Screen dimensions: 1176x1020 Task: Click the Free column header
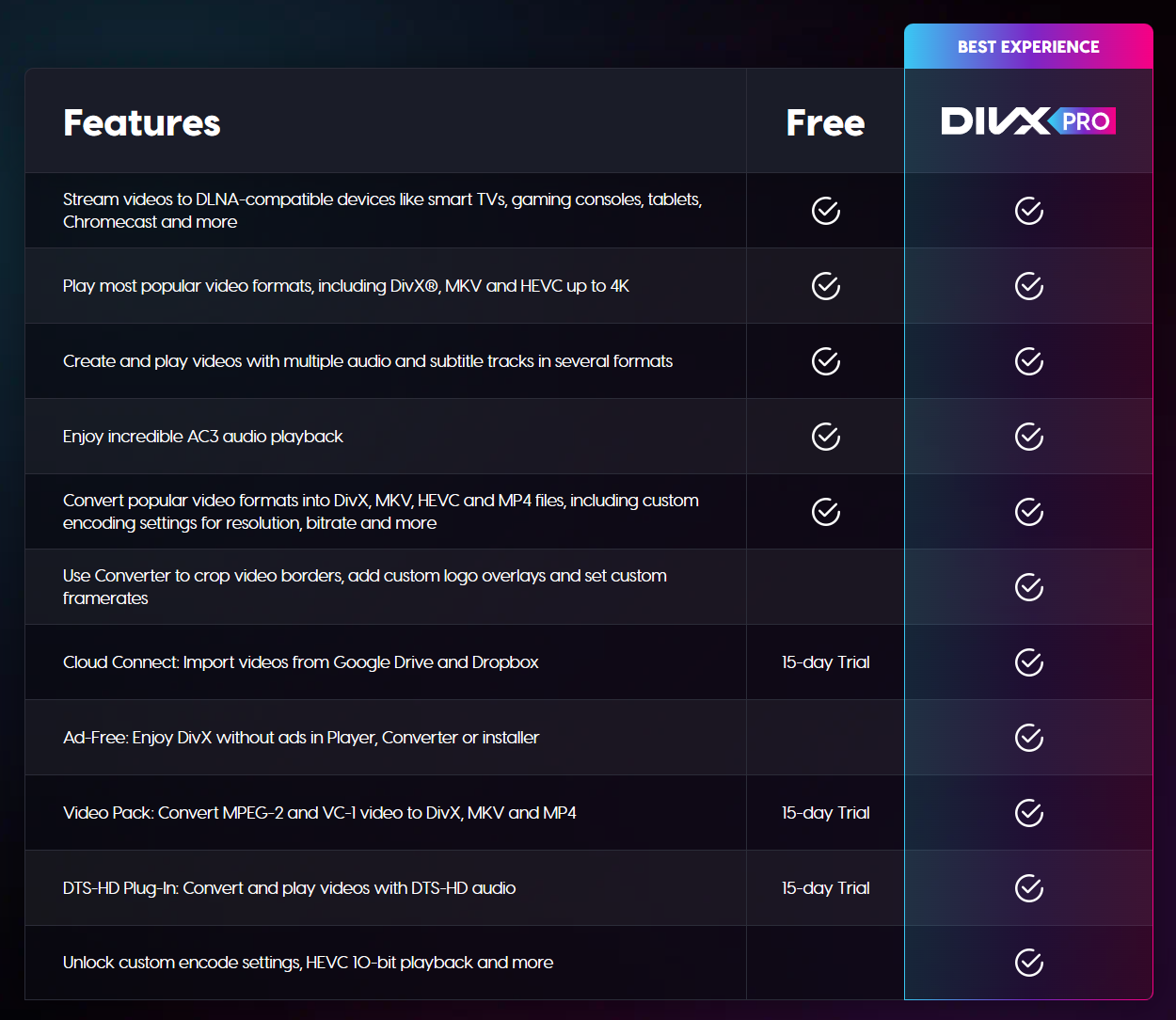(826, 123)
